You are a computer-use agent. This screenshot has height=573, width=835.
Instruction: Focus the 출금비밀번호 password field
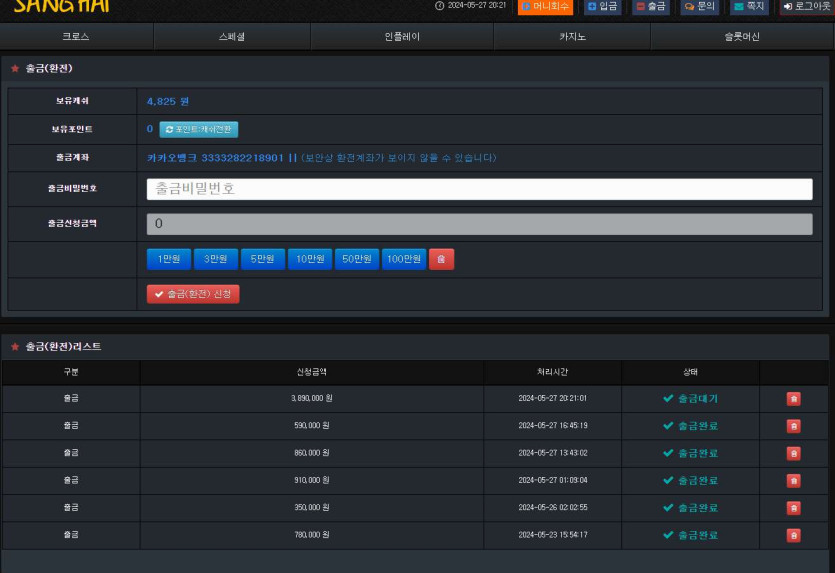(x=479, y=188)
